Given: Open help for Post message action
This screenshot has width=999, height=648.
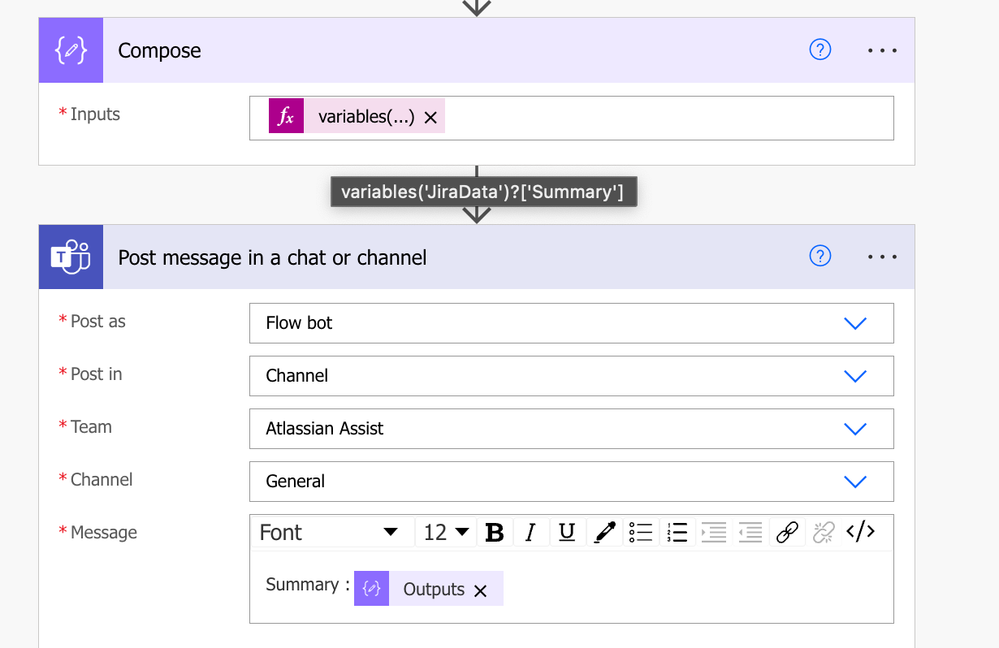Looking at the screenshot, I should pyautogui.click(x=820, y=256).
